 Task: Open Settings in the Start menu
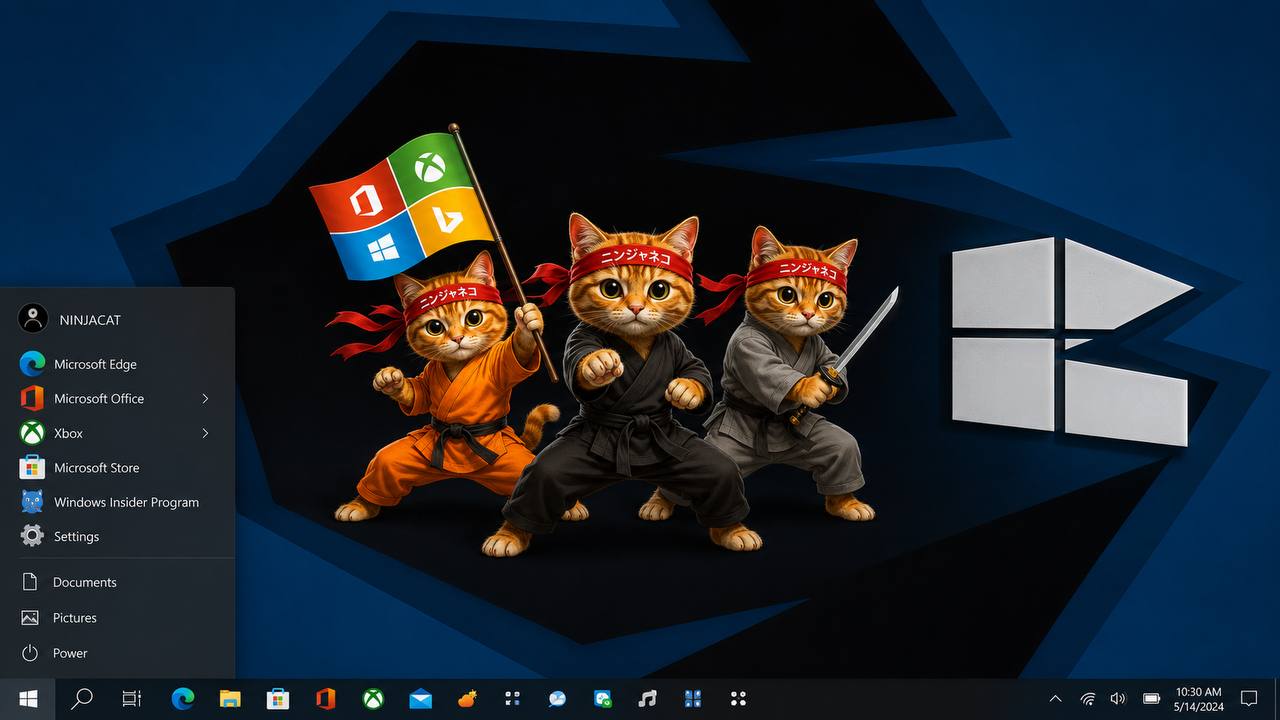coord(117,536)
